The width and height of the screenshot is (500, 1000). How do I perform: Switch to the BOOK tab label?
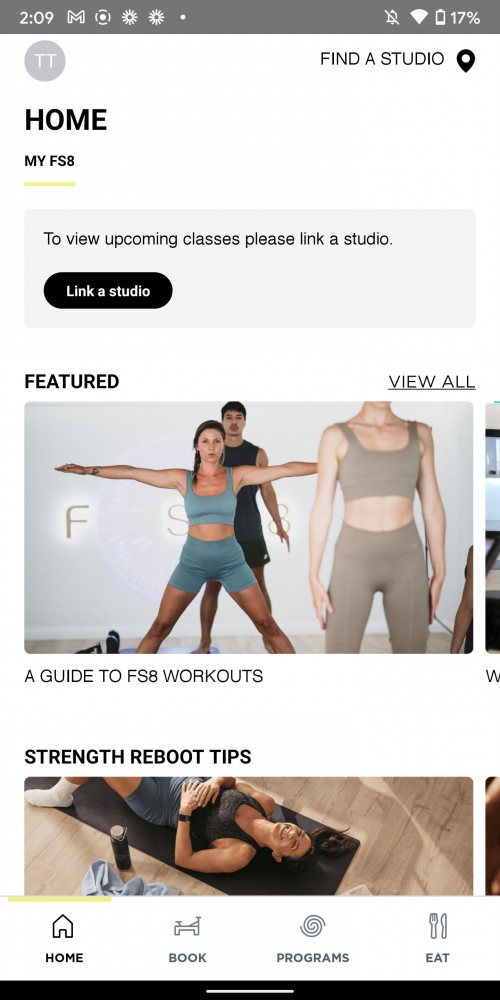pos(188,958)
